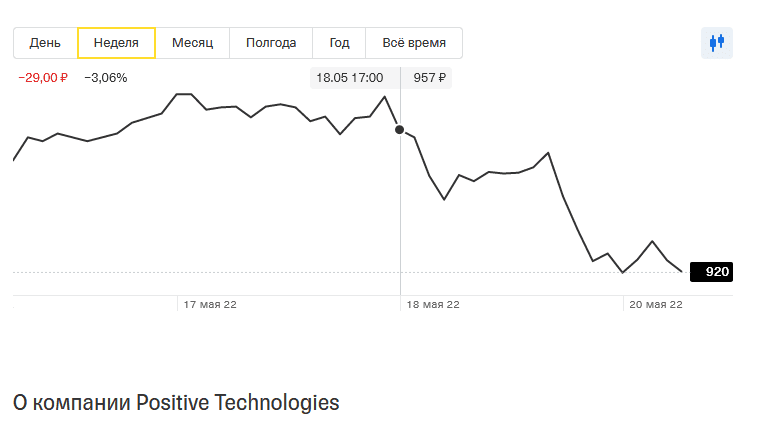Image resolution: width=767 pixels, height=425 pixels.
Task: Click the −3,06% percentage change
Action: [106, 78]
